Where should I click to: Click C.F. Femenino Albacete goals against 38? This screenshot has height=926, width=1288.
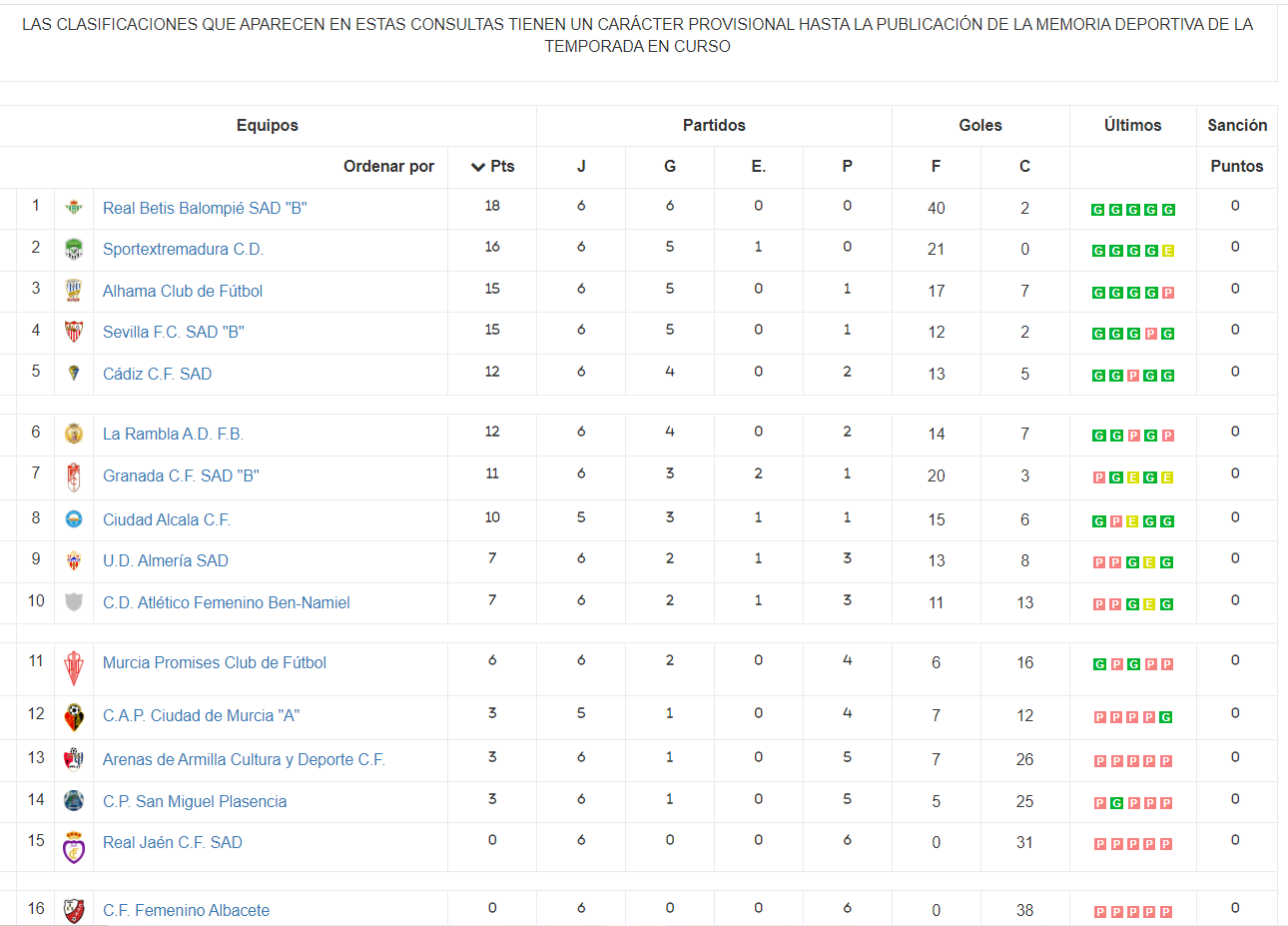pos(1024,910)
